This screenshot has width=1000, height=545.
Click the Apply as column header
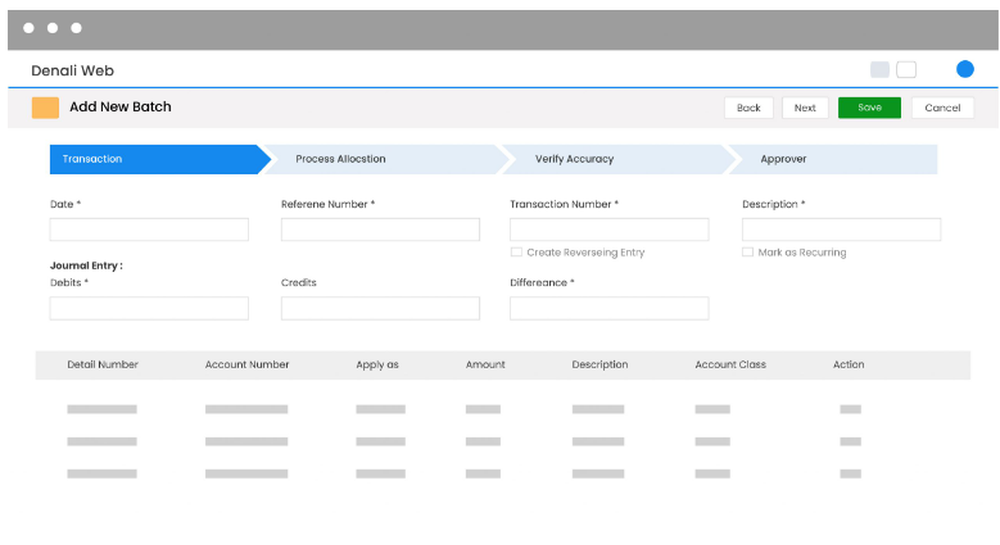click(377, 365)
